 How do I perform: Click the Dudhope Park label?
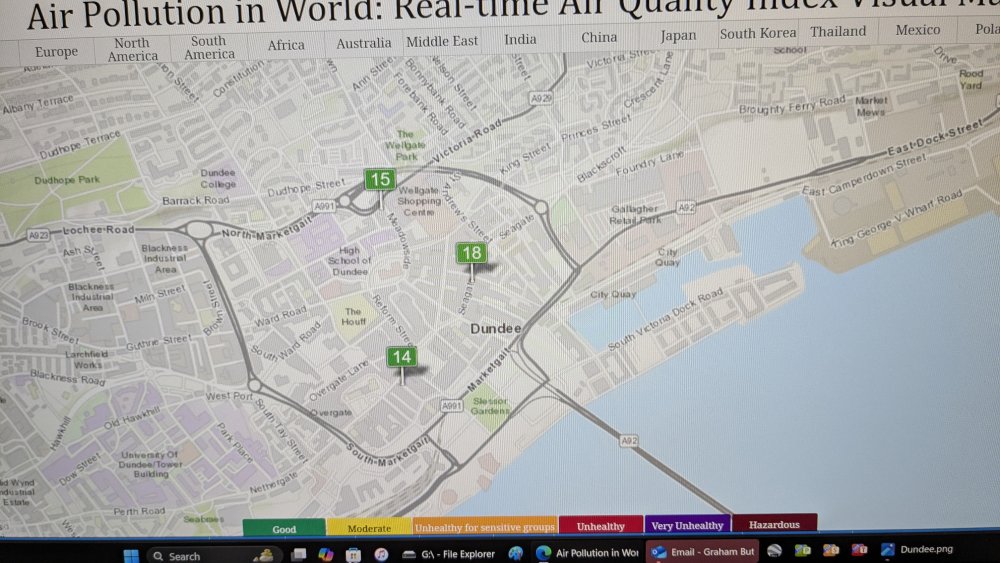click(67, 180)
